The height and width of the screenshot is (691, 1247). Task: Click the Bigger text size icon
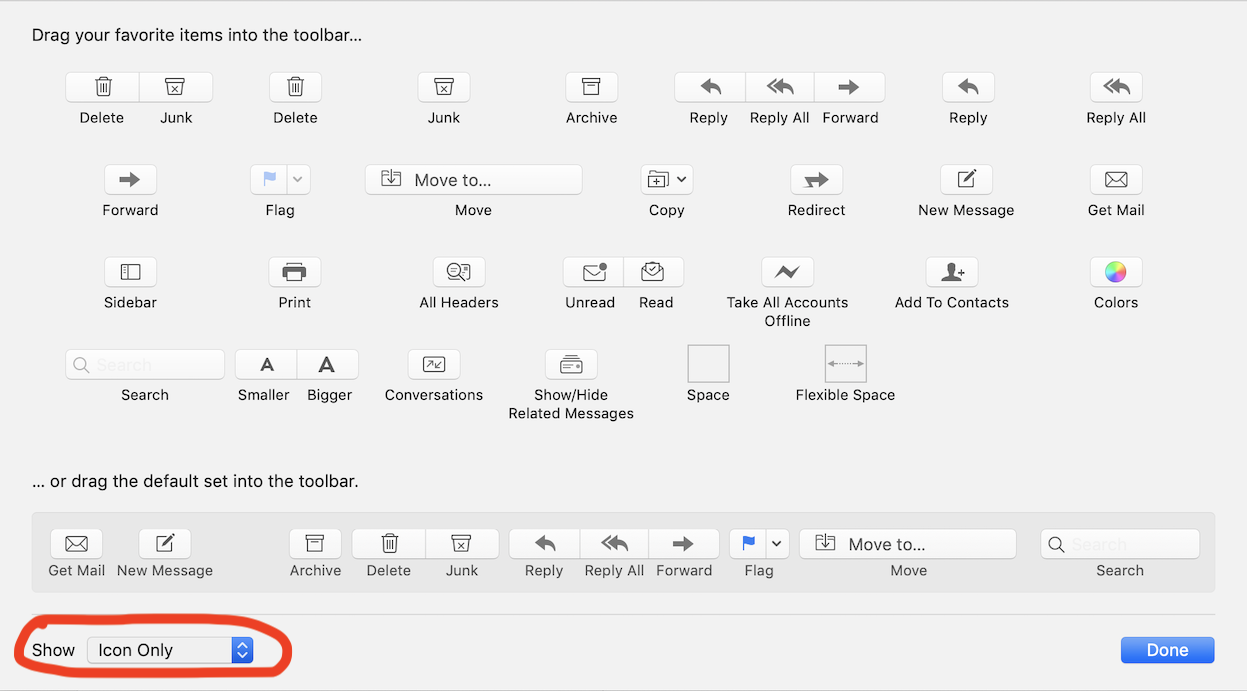click(328, 364)
